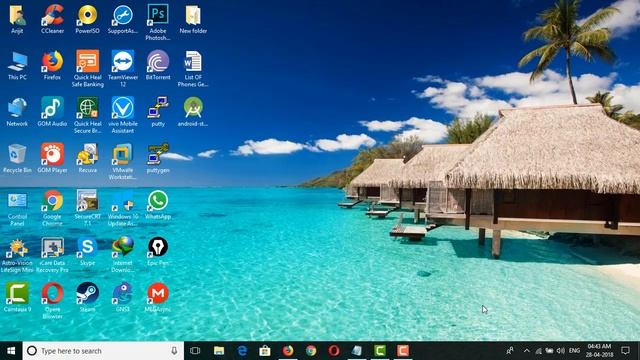Activate the search box microphone

coord(174,351)
